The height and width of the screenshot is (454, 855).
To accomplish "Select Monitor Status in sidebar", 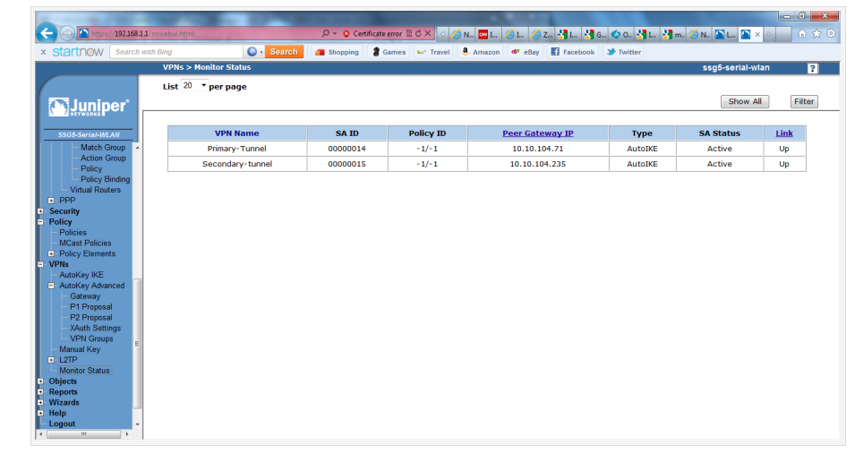I will (x=84, y=371).
